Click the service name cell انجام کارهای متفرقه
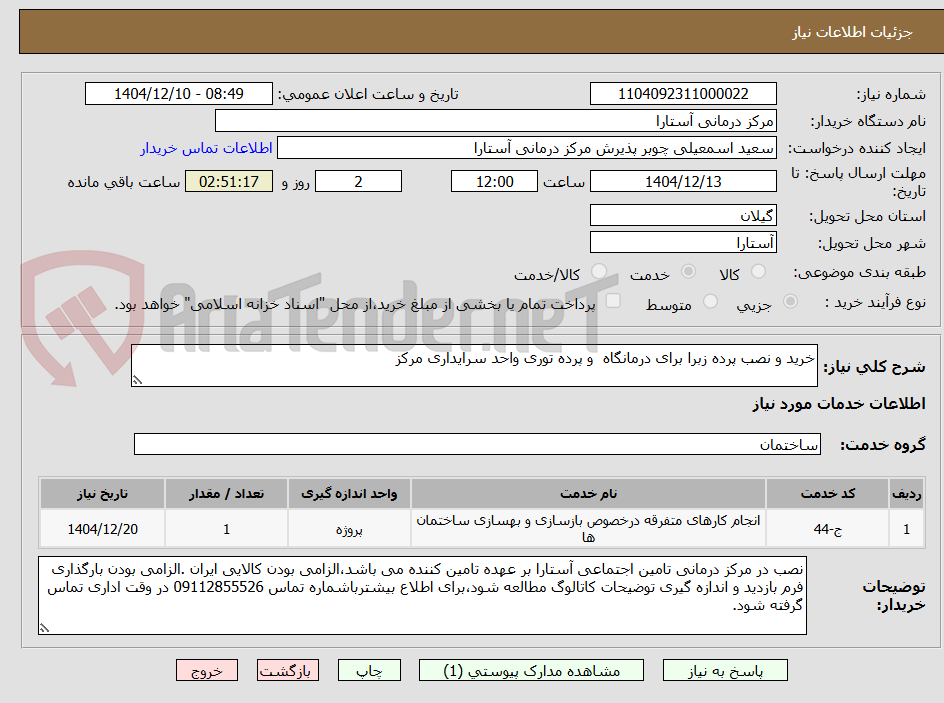Viewport: 944px width, 703px height. point(588,528)
